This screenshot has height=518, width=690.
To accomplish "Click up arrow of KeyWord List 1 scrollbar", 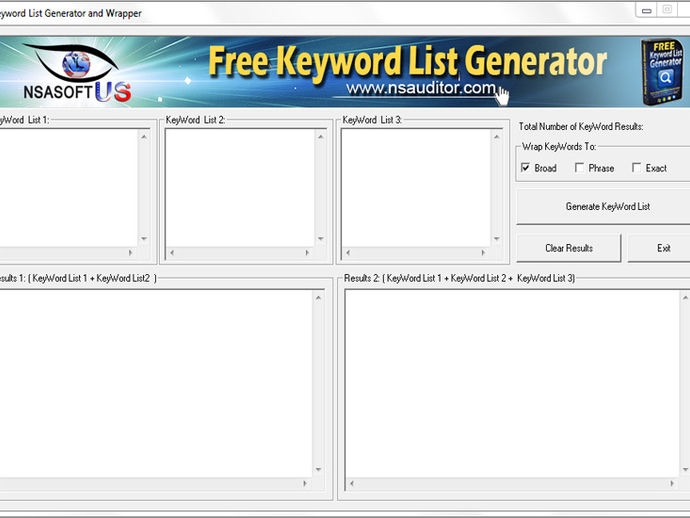I will 144,137.
